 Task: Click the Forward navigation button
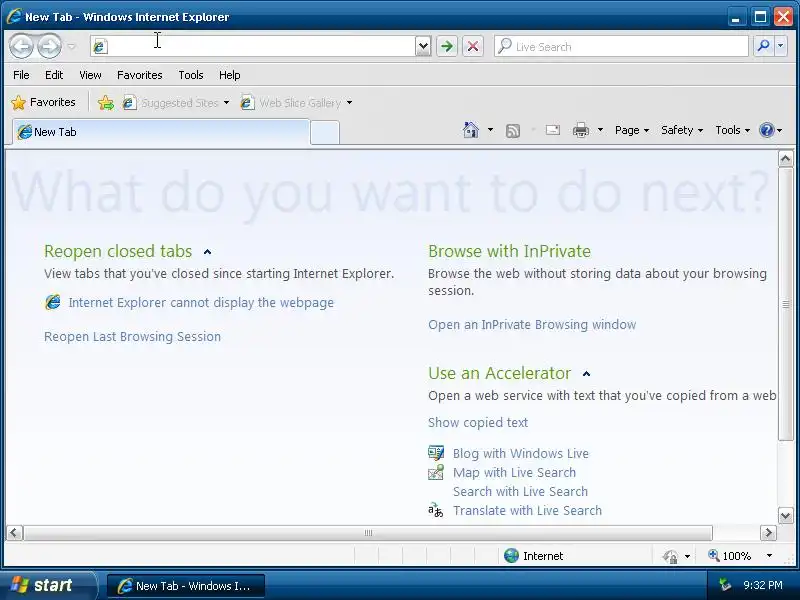[49, 46]
